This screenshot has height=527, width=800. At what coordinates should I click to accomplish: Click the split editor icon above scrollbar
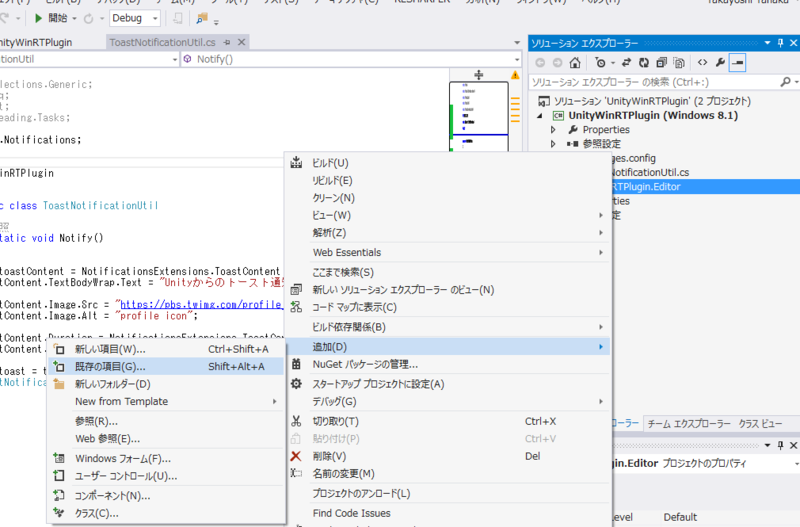point(479,75)
